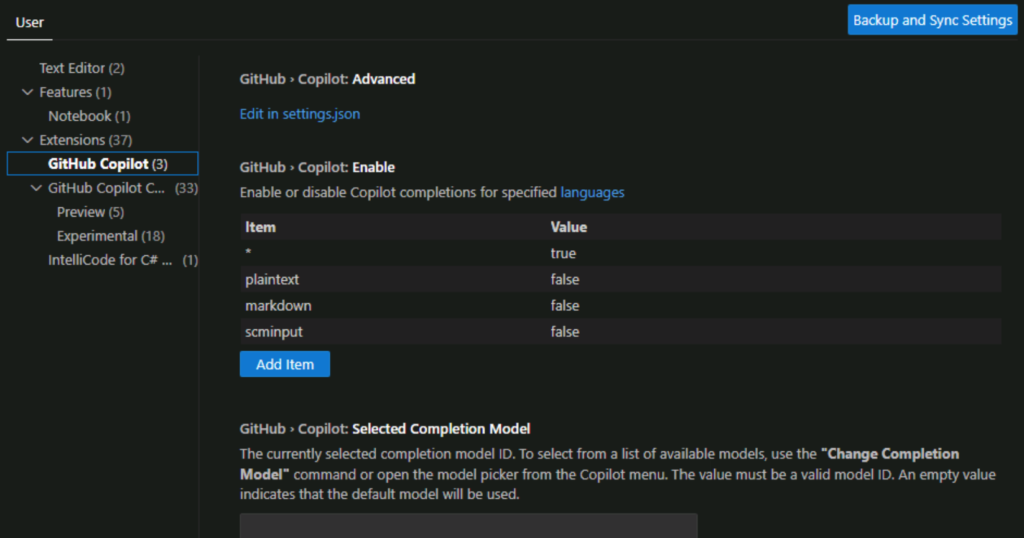This screenshot has height=538, width=1024.
Task: Switch to the User settings tab
Action: pyautogui.click(x=29, y=21)
